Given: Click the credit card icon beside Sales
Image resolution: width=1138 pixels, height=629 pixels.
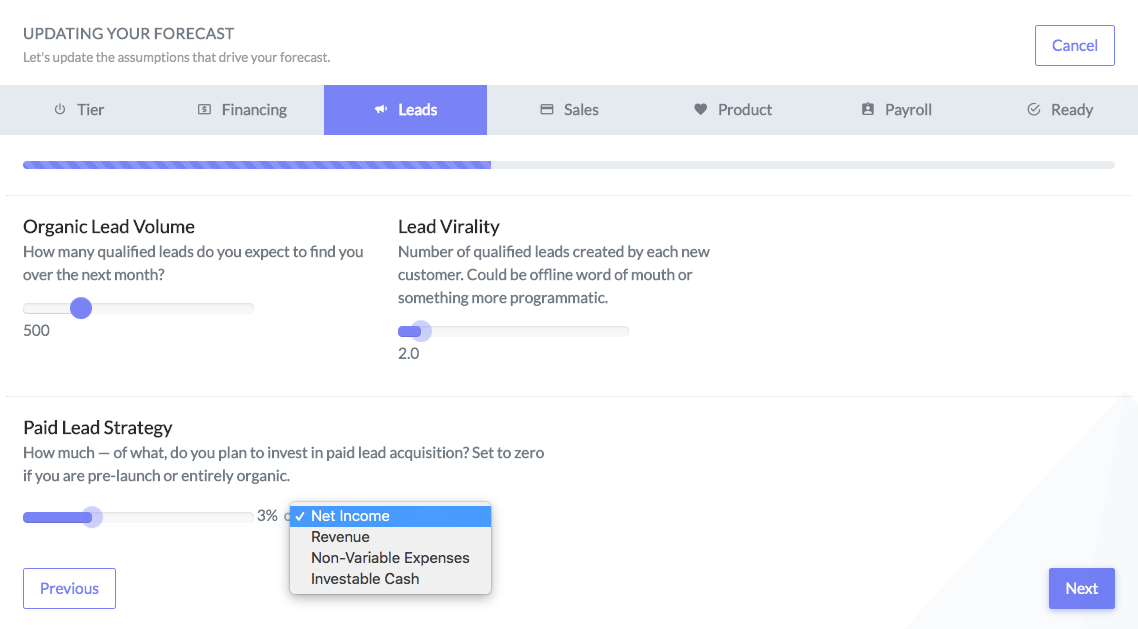Looking at the screenshot, I should [547, 110].
